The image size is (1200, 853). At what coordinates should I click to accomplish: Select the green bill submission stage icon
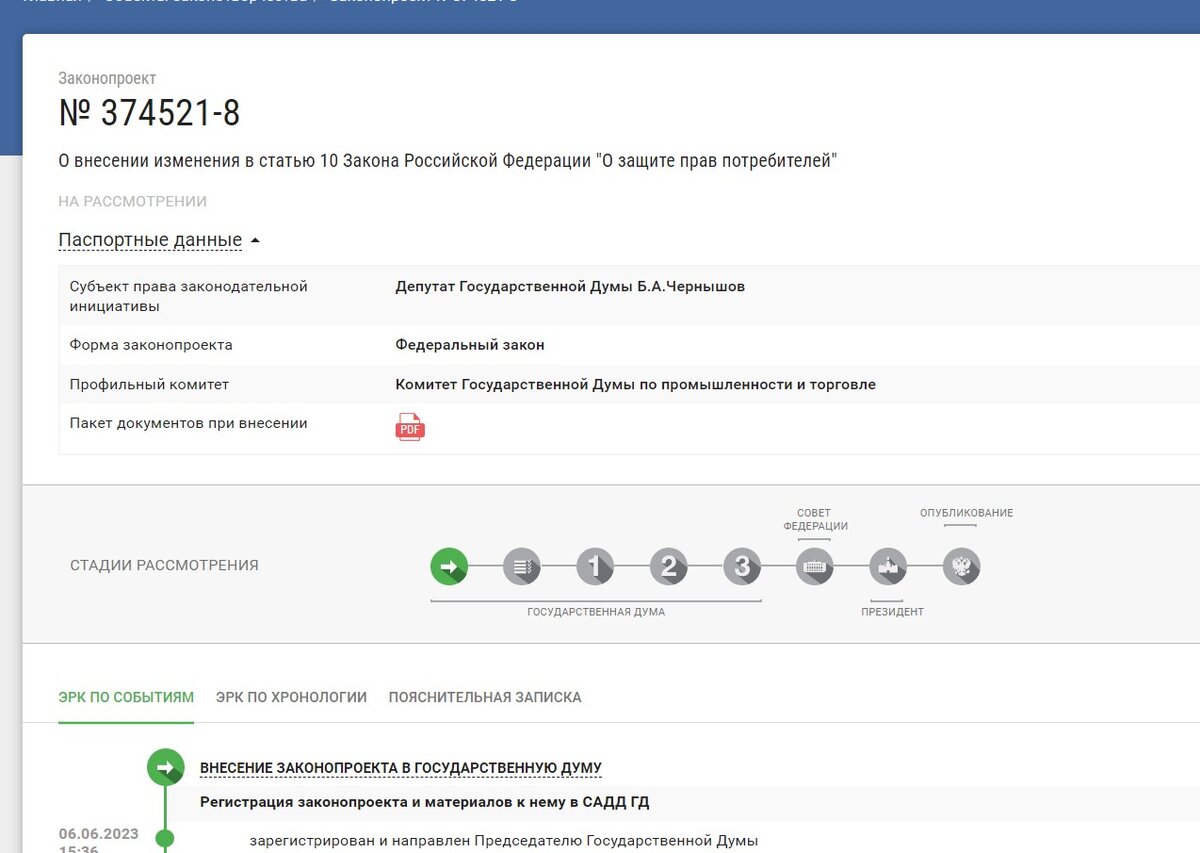click(x=449, y=566)
